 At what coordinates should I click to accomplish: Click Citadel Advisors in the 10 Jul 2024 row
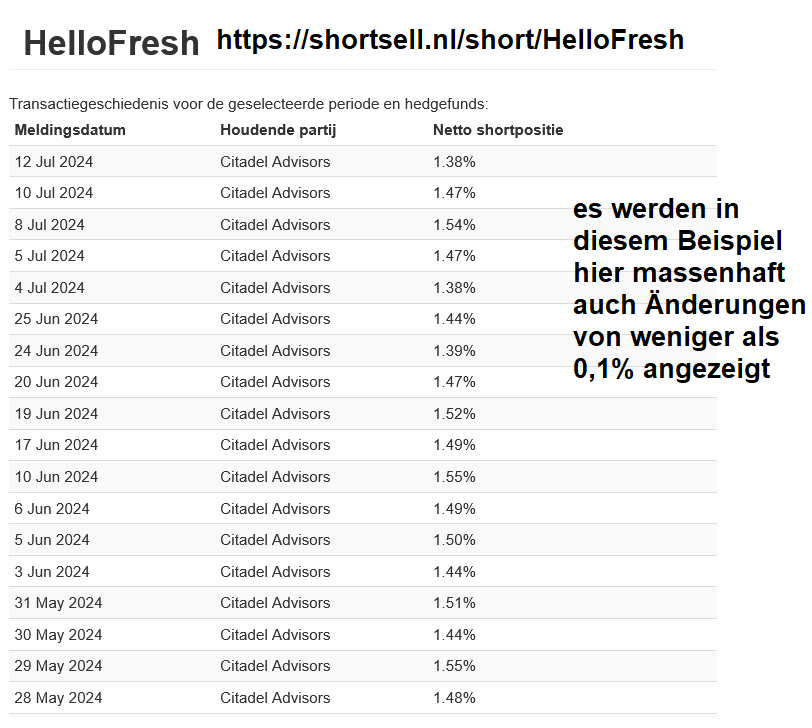[275, 193]
